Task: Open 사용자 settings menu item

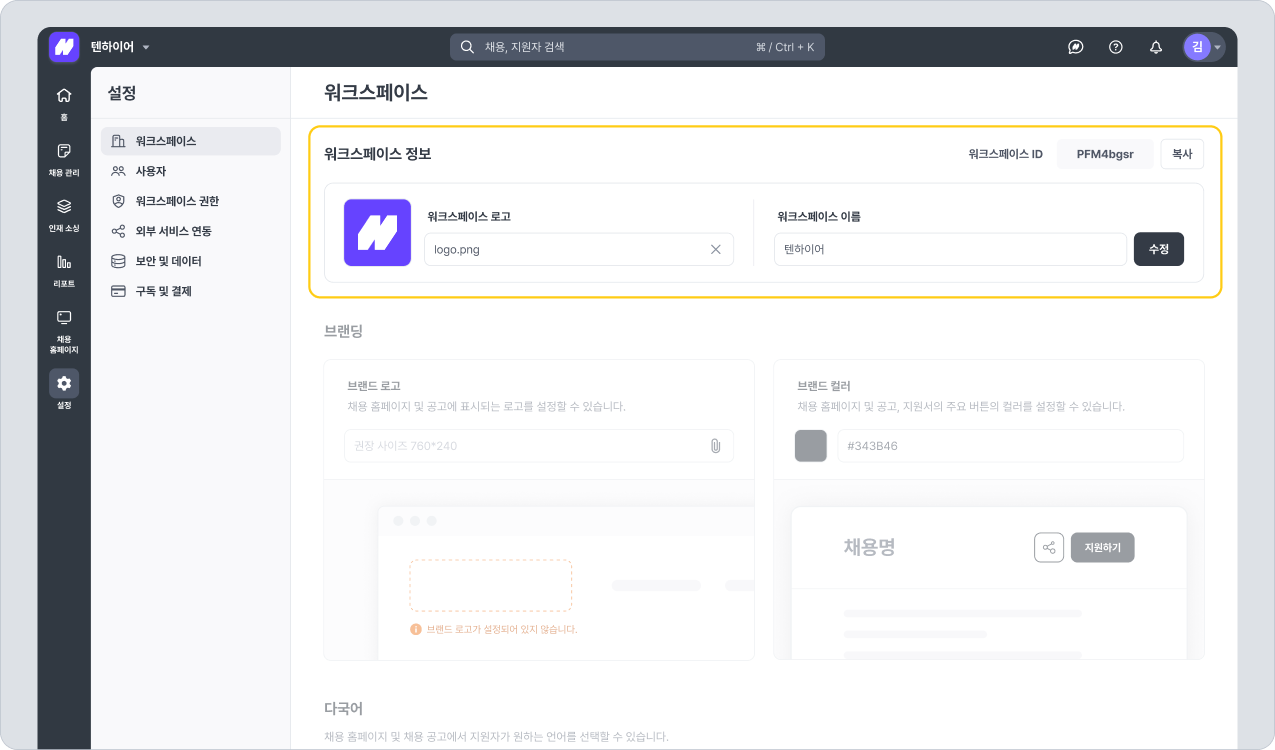Action: [191, 171]
